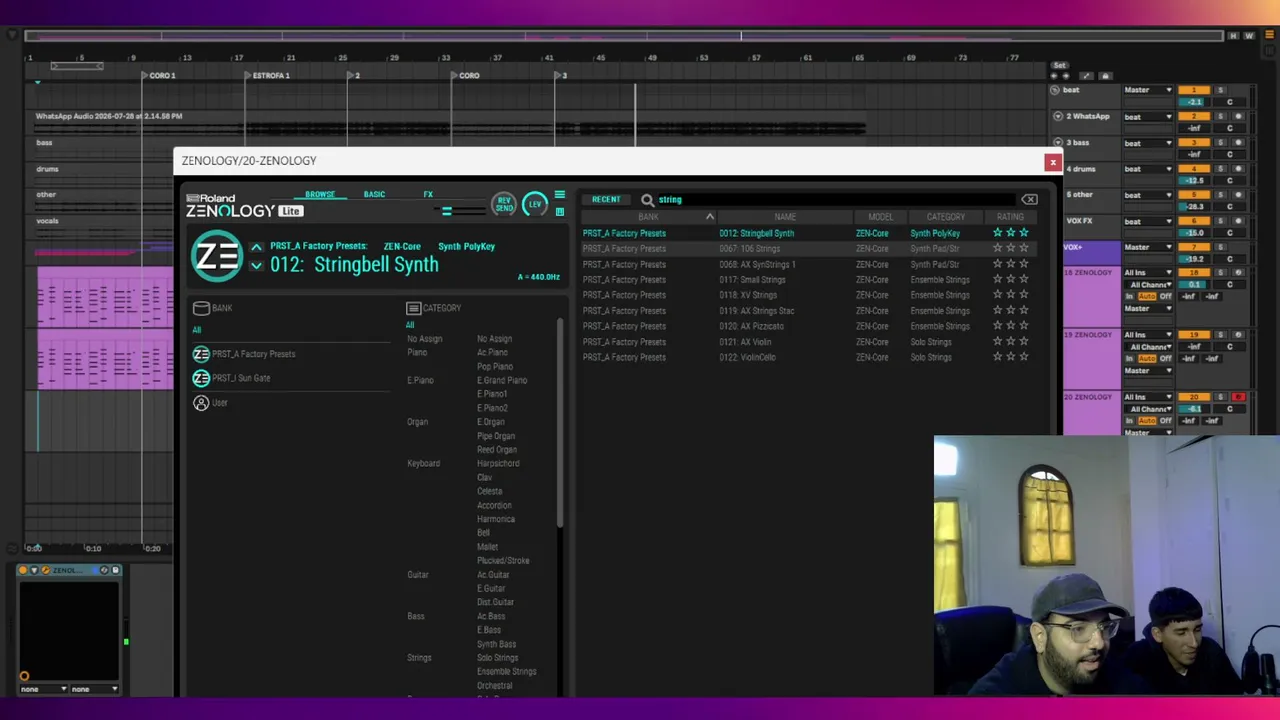Unfold the beat group track
Image resolution: width=1280 pixels, height=720 pixels.
(1055, 90)
